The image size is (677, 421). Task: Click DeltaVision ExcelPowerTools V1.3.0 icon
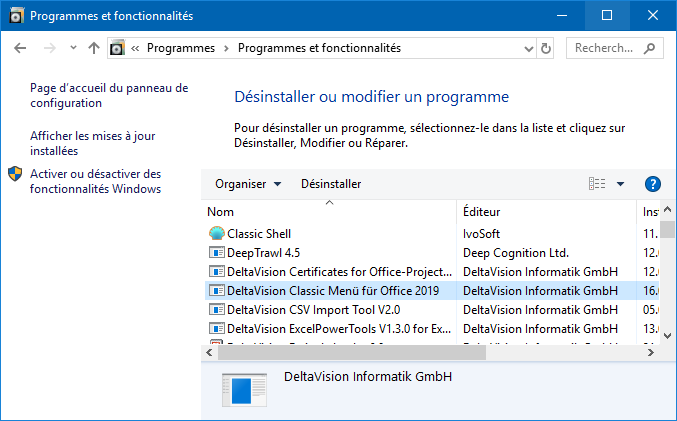click(x=217, y=328)
